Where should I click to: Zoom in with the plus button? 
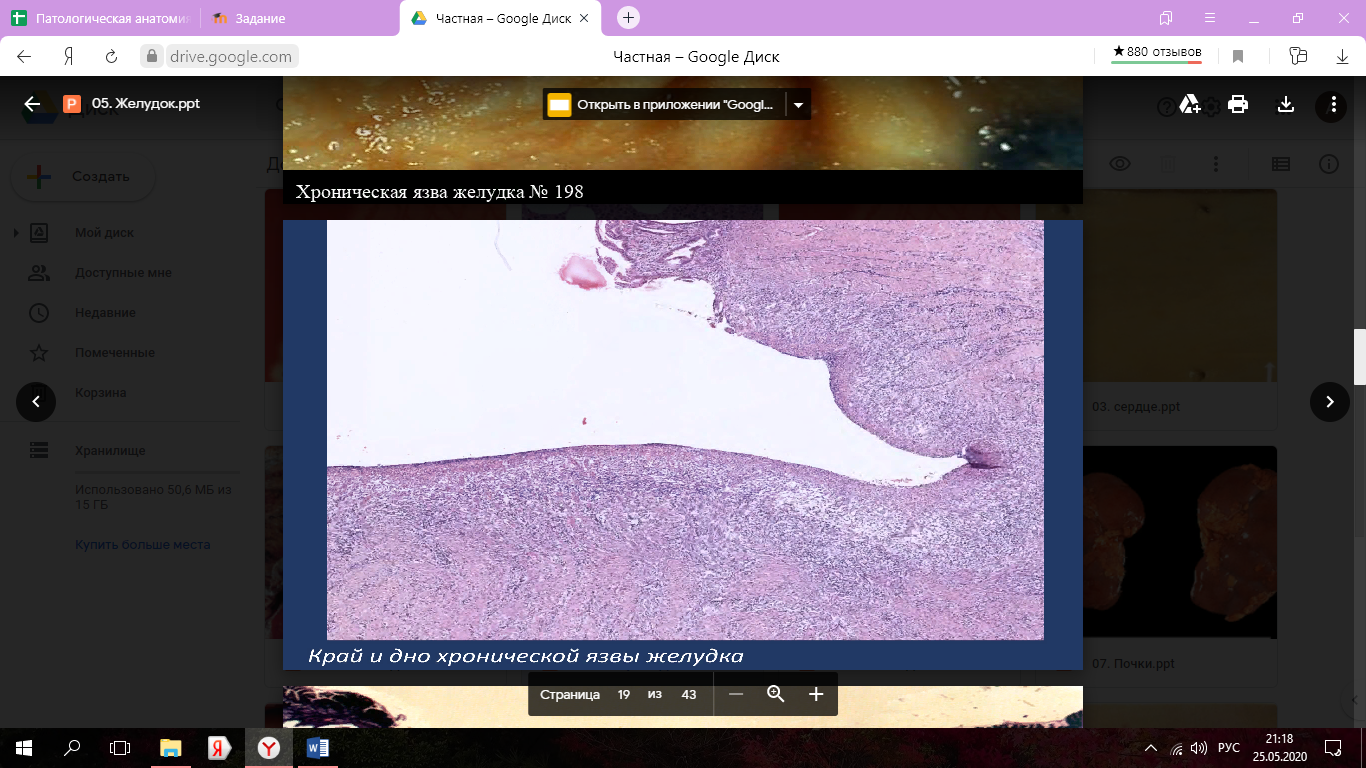(816, 694)
